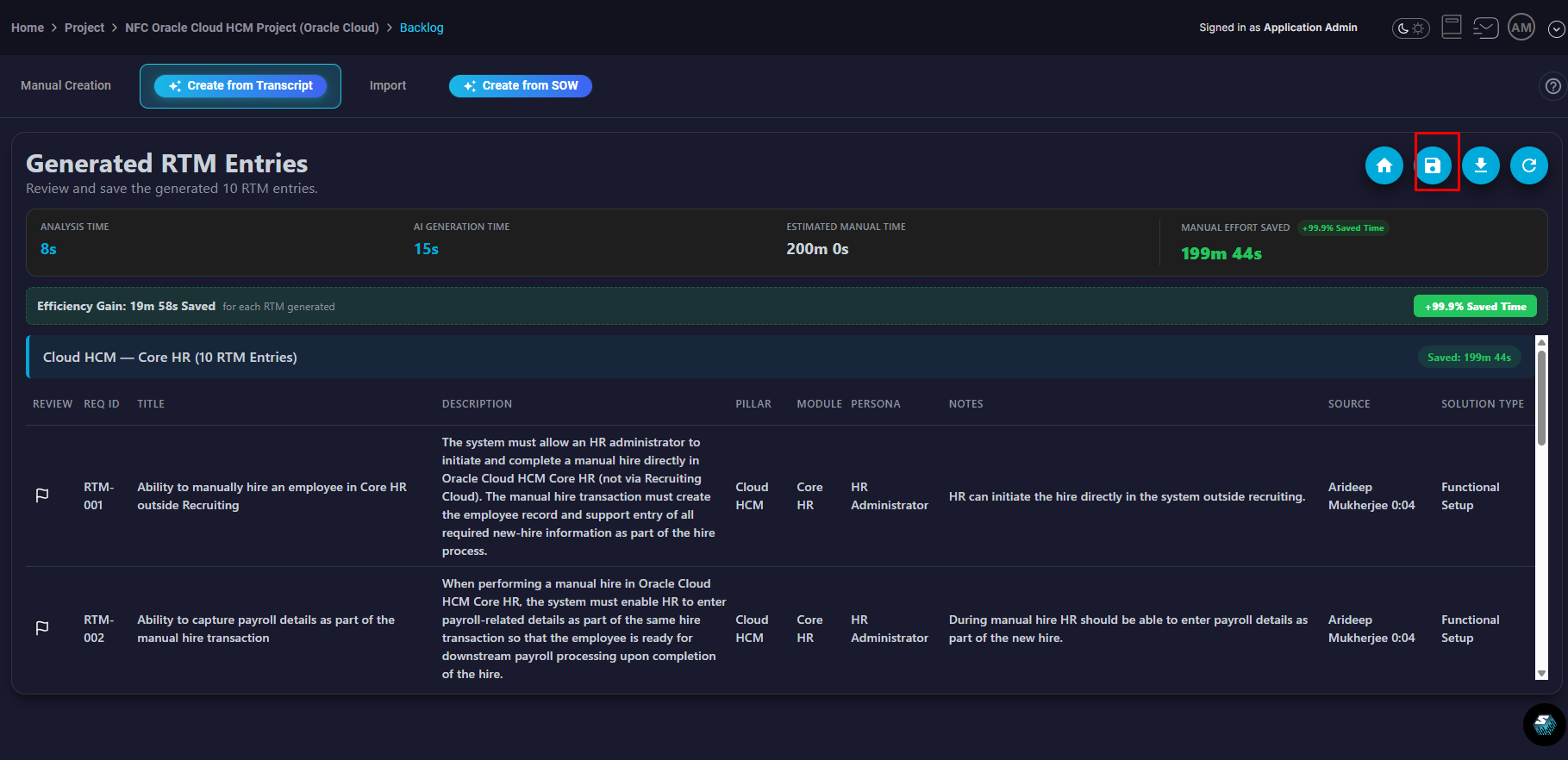This screenshot has width=1568, height=760.
Task: Flag RTM-002 for review
Action: (x=41, y=628)
